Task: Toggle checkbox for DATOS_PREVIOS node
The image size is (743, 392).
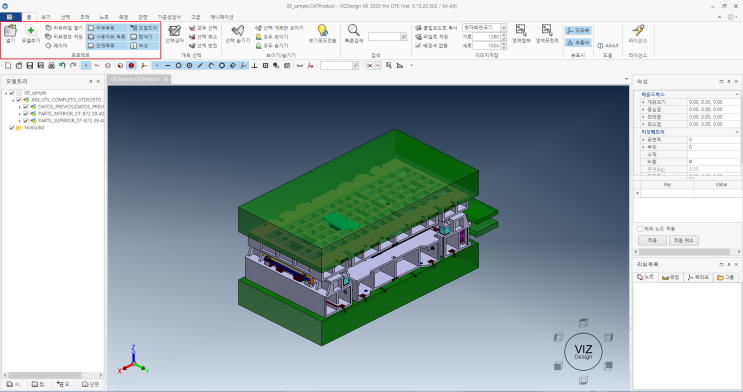Action: coord(26,107)
